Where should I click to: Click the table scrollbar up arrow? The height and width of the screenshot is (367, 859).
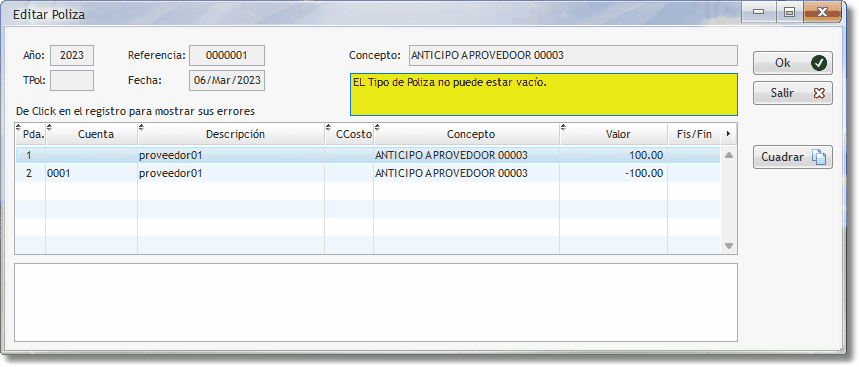coord(729,155)
